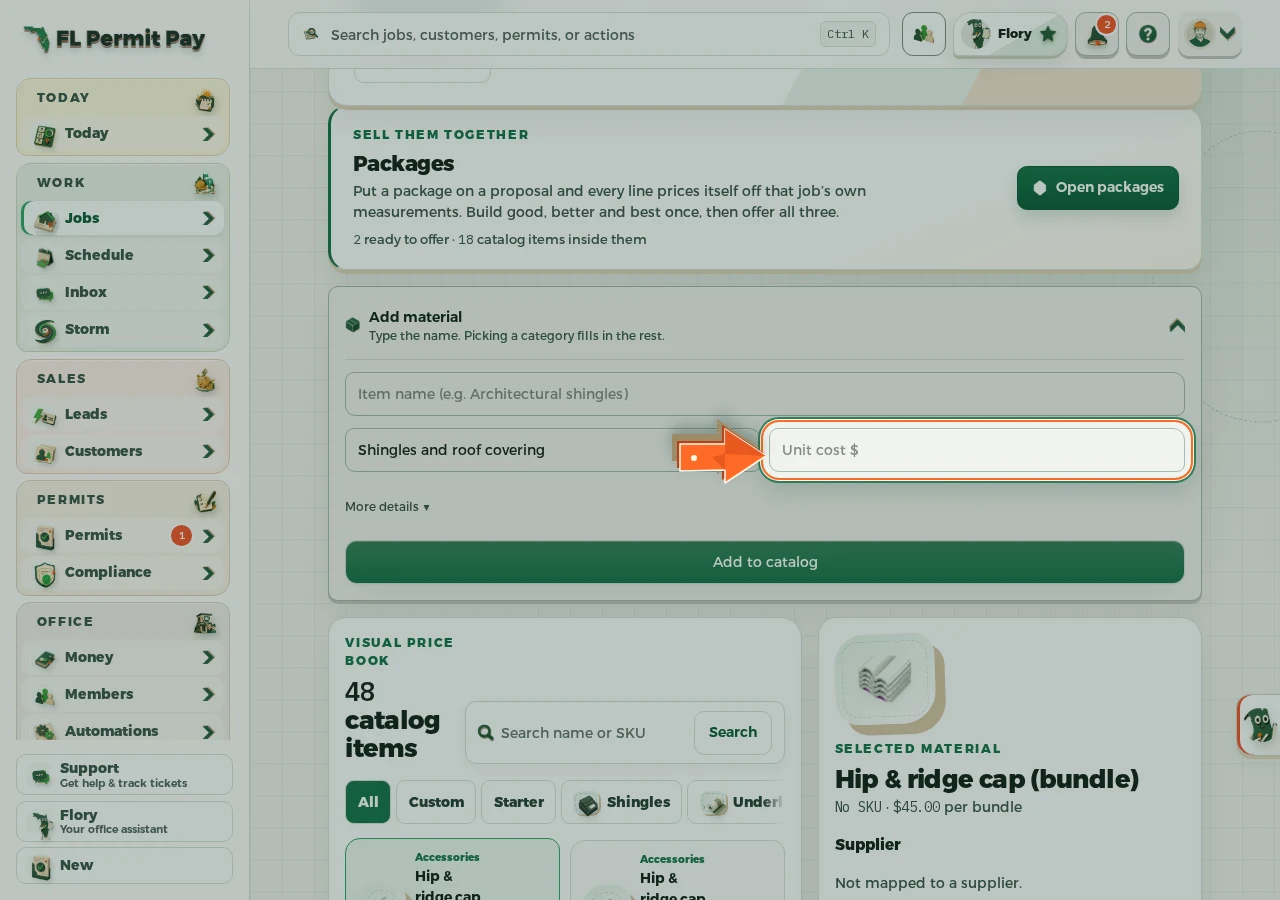The image size is (1280, 900).
Task: Open the Shingles and roof covering dropdown
Action: click(x=553, y=450)
